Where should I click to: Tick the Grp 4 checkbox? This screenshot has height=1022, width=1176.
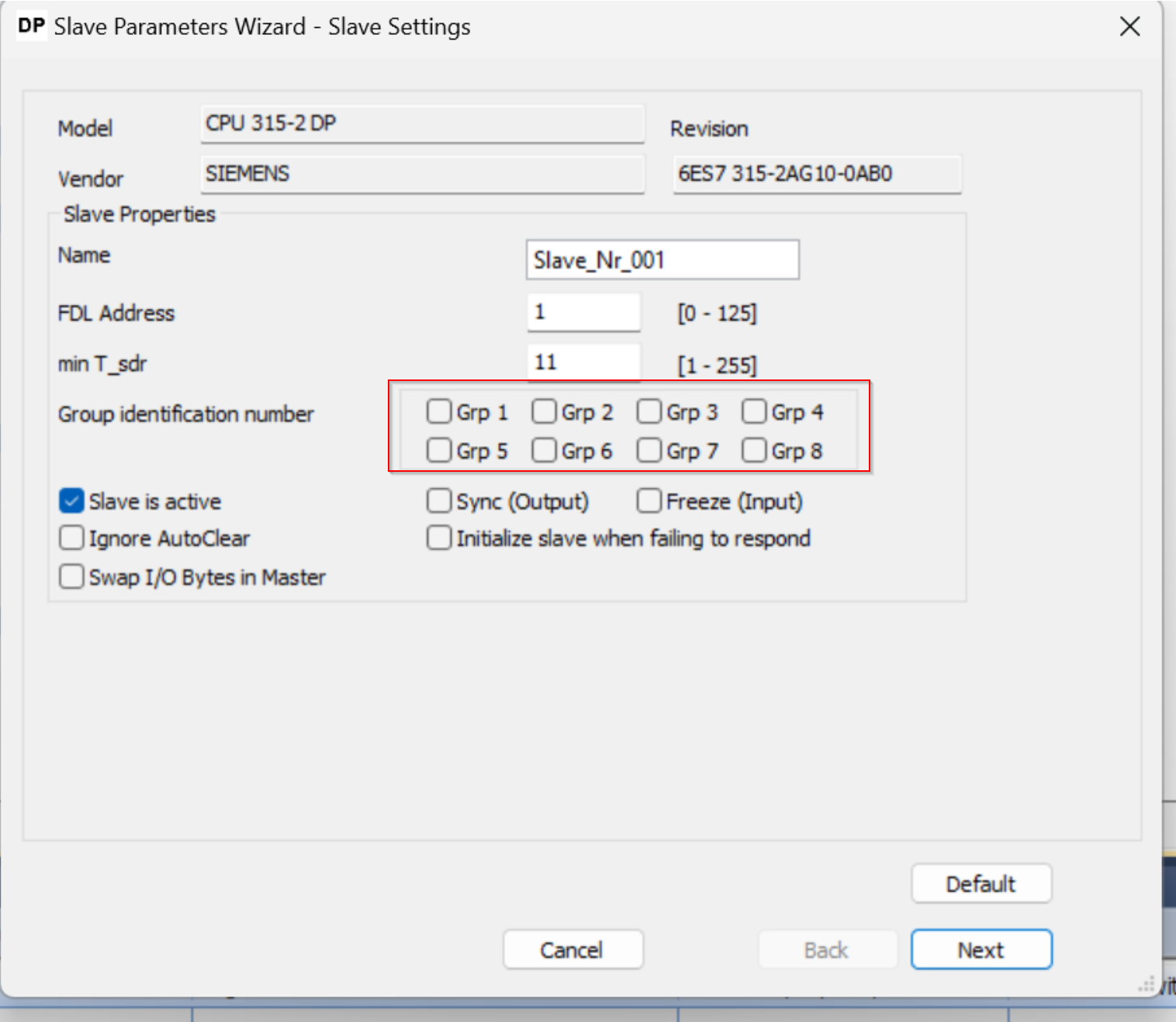754,411
